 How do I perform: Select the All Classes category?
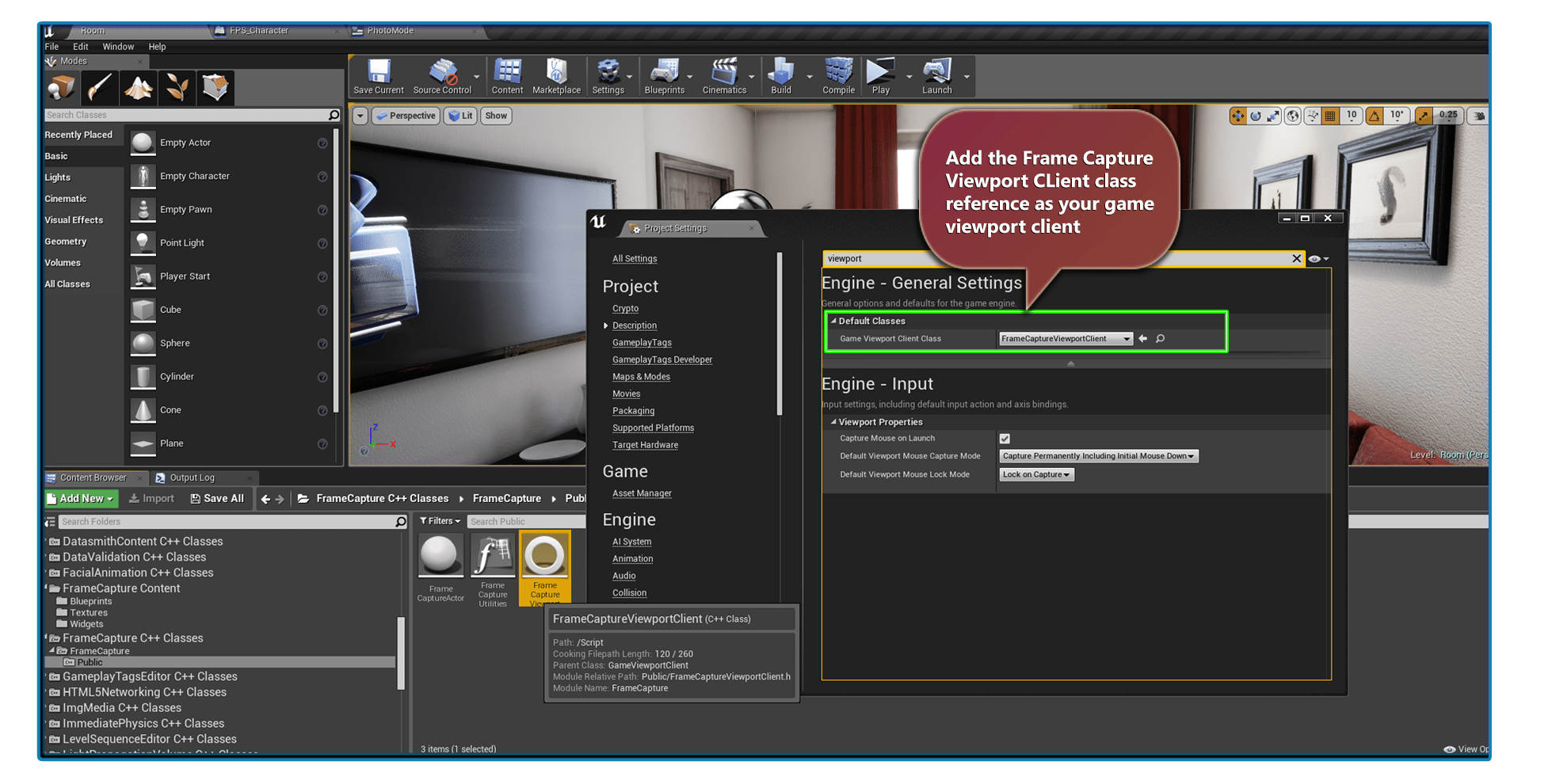click(67, 284)
